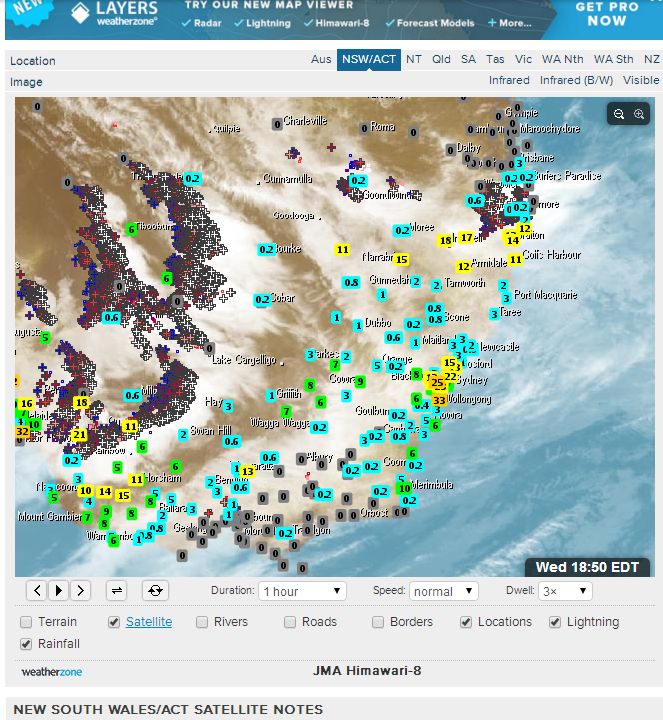Click the 25 rainfall marker near Sydney

437,382
